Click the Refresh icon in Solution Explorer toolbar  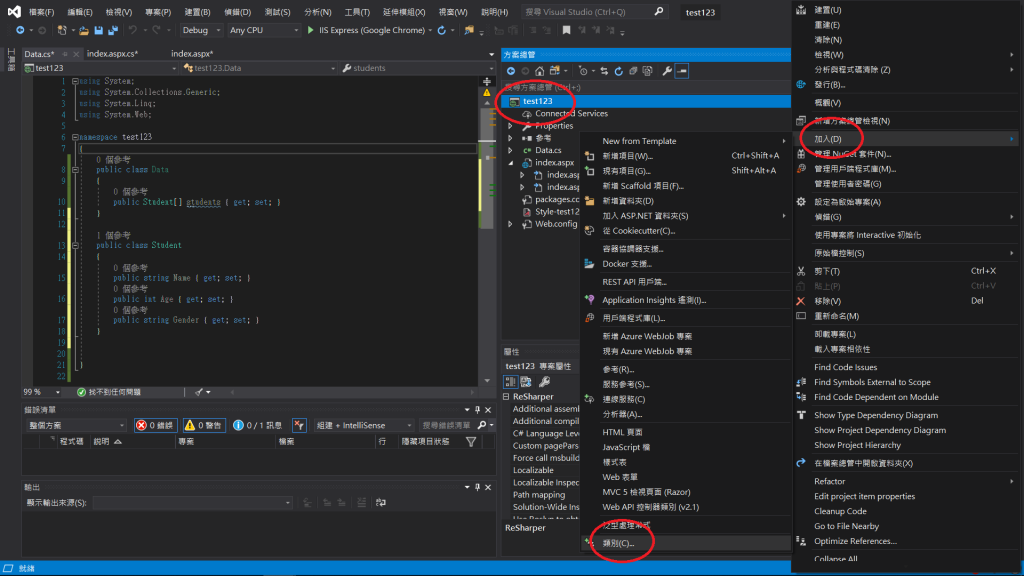tap(618, 71)
